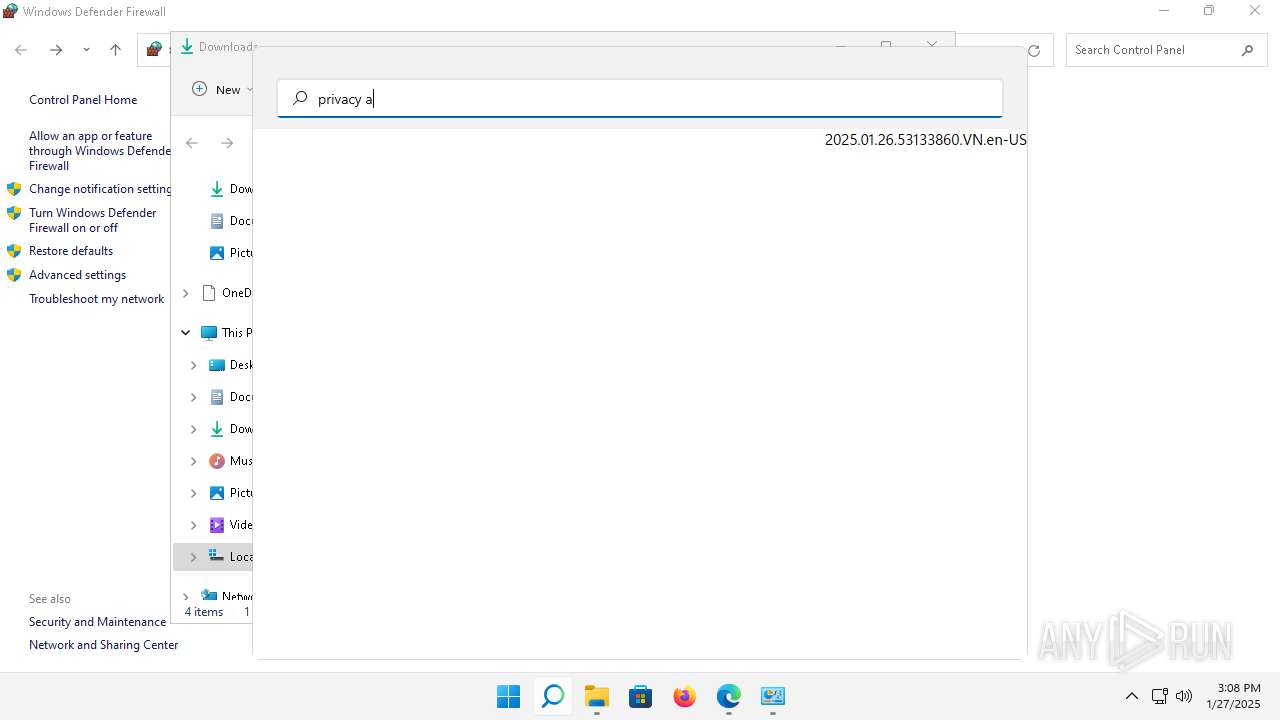Image resolution: width=1280 pixels, height=720 pixels.
Task: Click New button in Downloads window
Action: pyautogui.click(x=221, y=89)
